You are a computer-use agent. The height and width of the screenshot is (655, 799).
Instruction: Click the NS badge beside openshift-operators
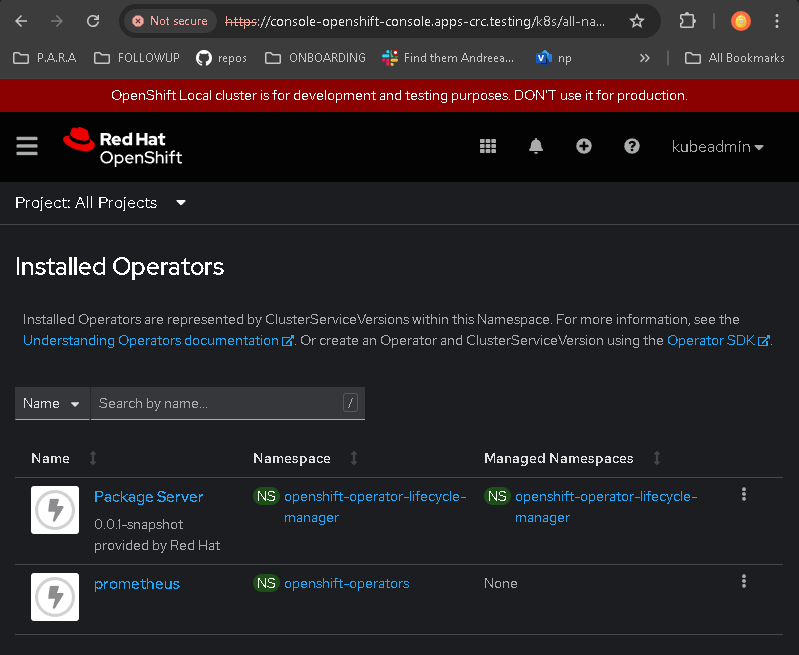pyautogui.click(x=266, y=583)
